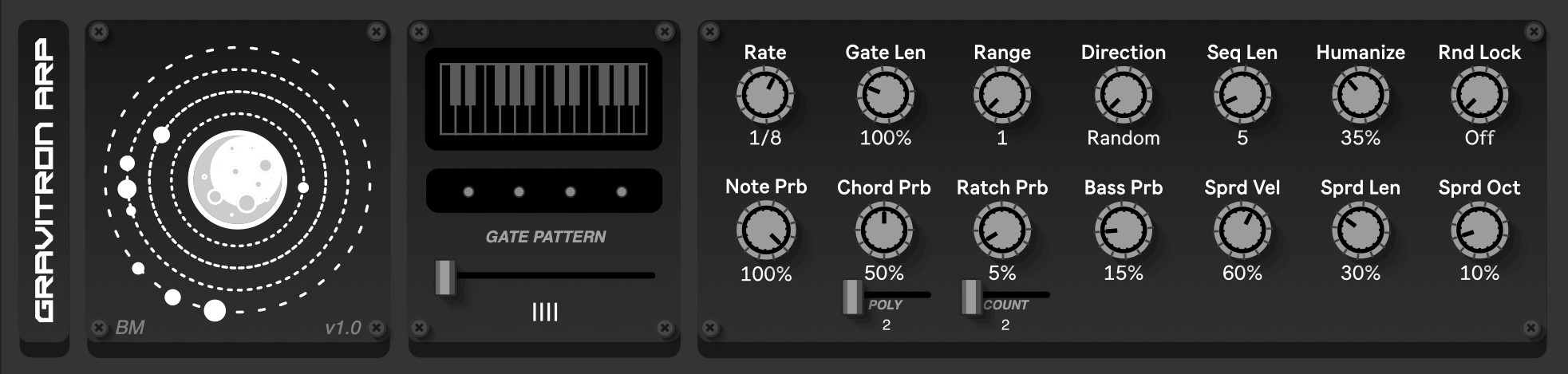Screen dimensions: 1568x374
Task: Click the Direction knob set to Random
Action: [x=1123, y=96]
